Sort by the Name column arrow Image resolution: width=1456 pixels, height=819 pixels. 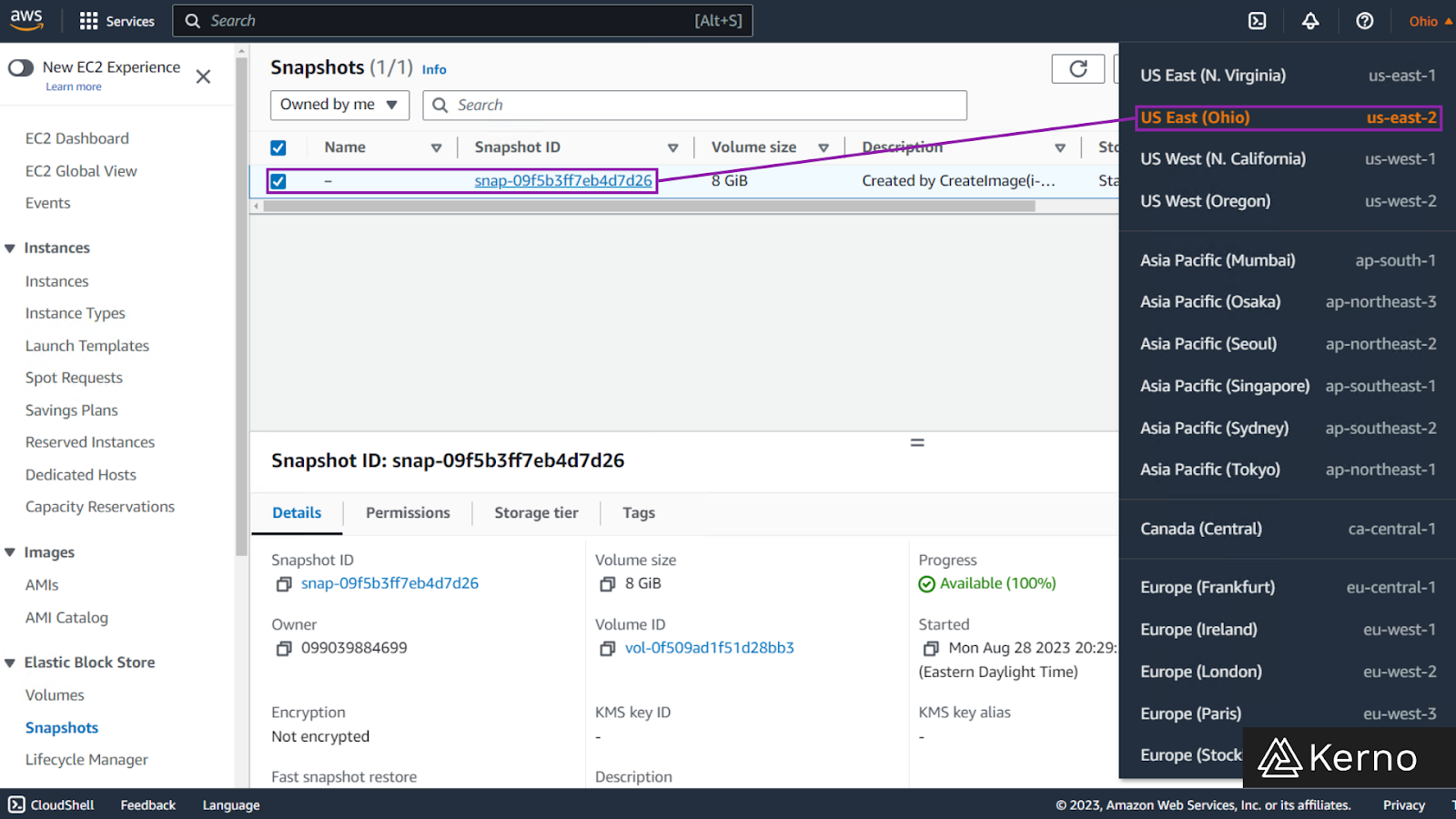point(436,147)
